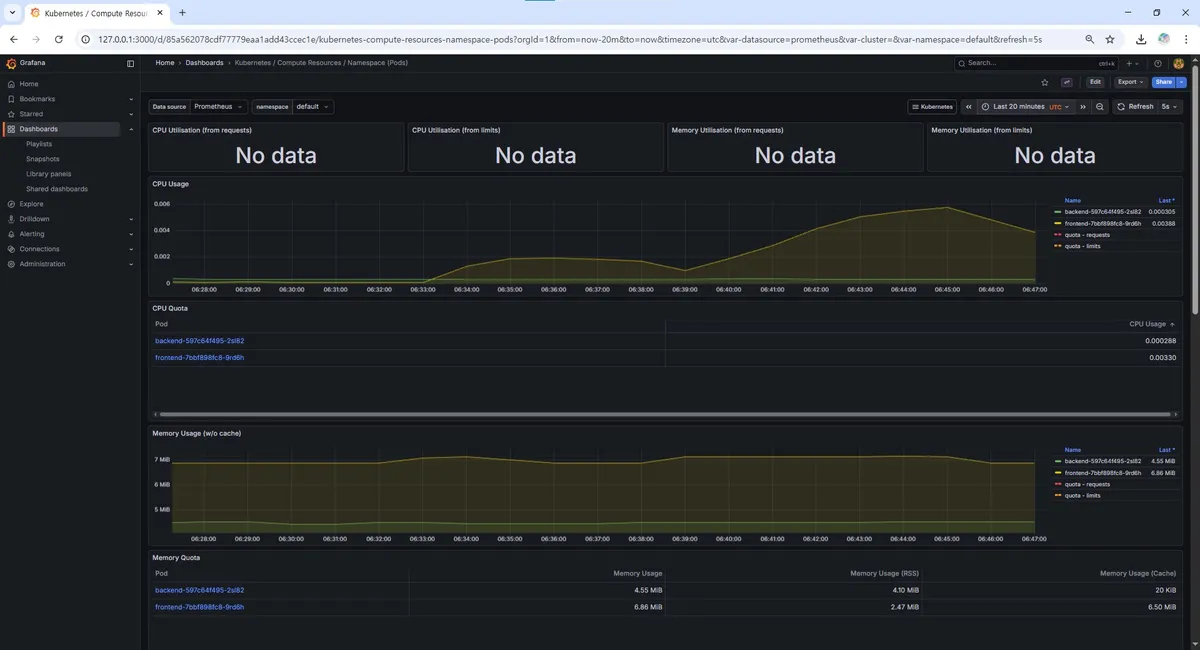Screen dimensions: 1200x650
Task: Click the Grafana logo in the sidebar
Action: (x=11, y=63)
